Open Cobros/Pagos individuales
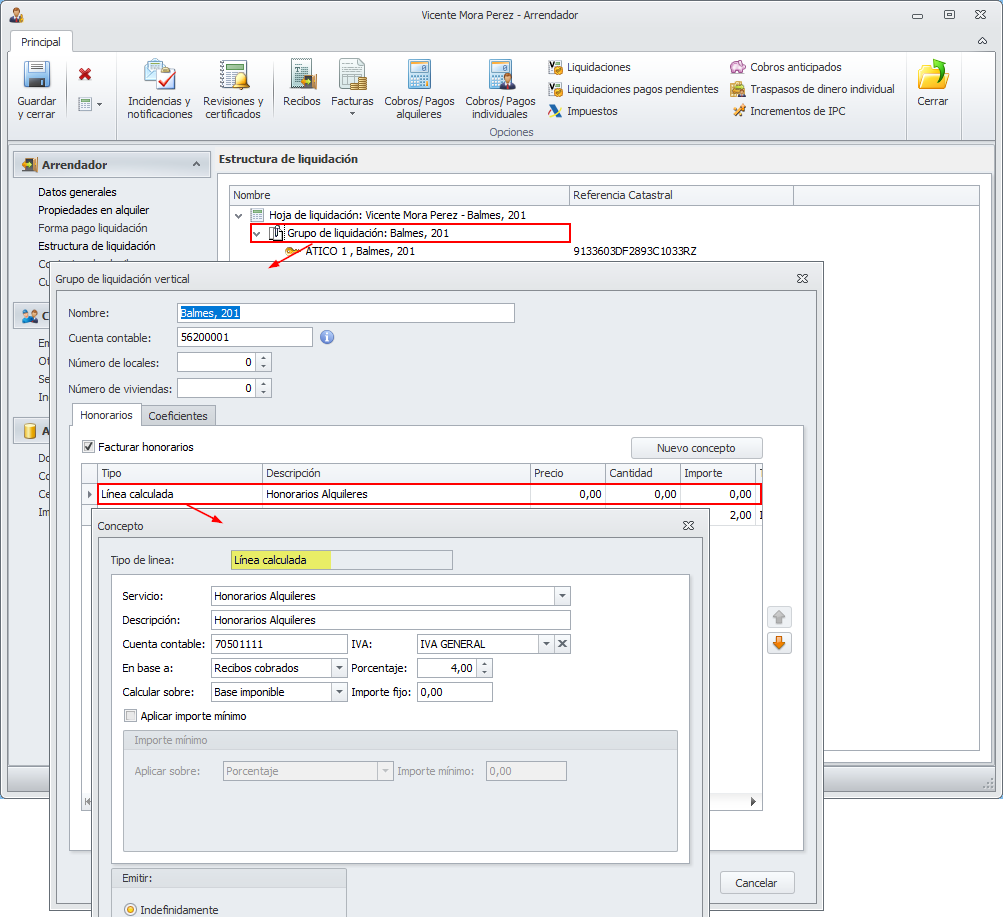 pyautogui.click(x=500, y=77)
